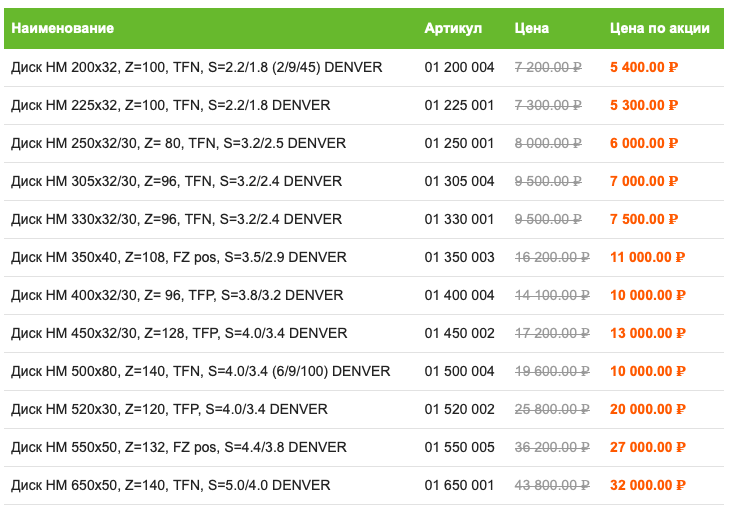Click the Цена по акции column header
This screenshot has height=518, width=736.
coord(659,29)
